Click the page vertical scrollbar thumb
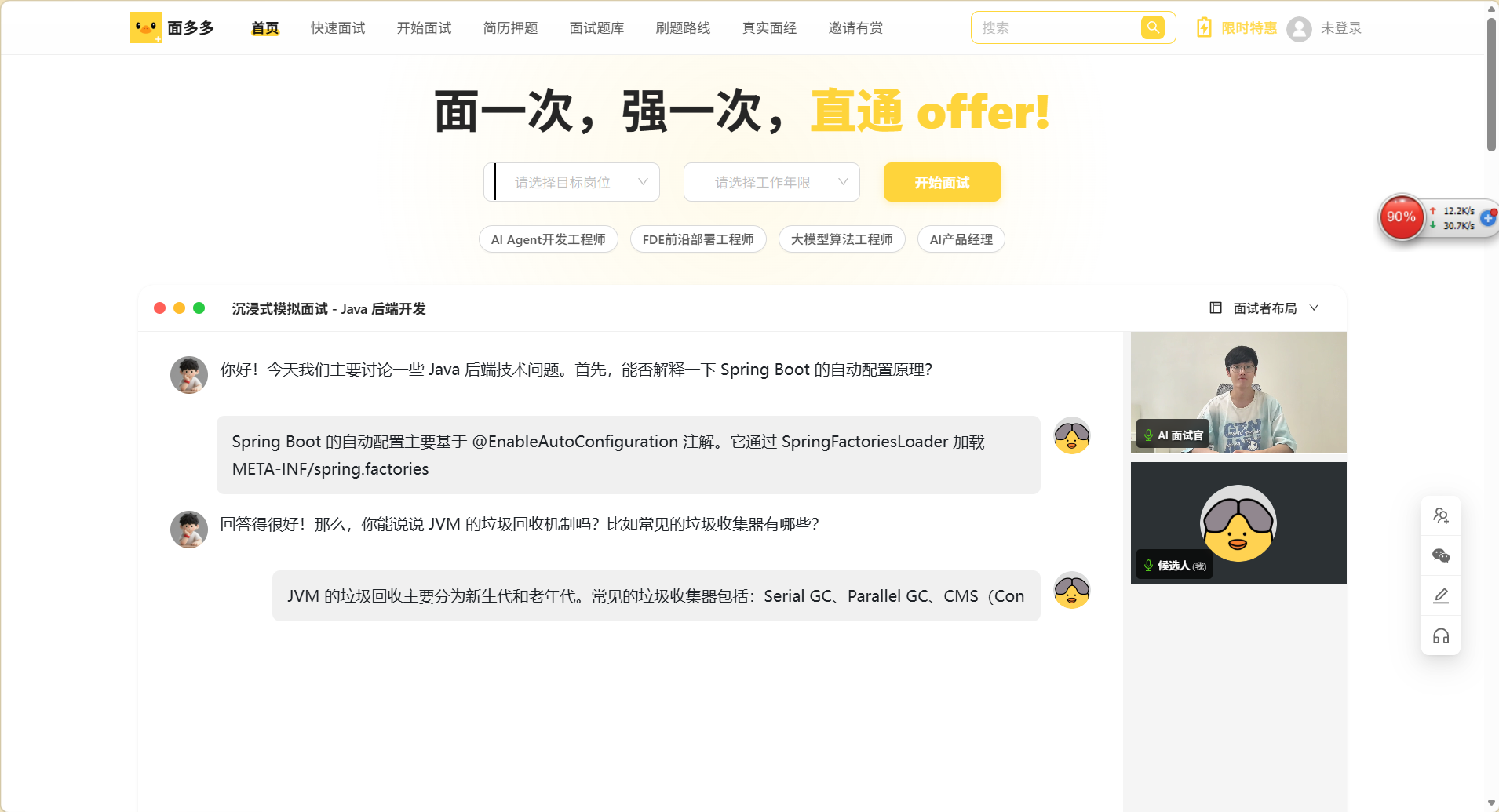The image size is (1499, 812). tap(1491, 84)
